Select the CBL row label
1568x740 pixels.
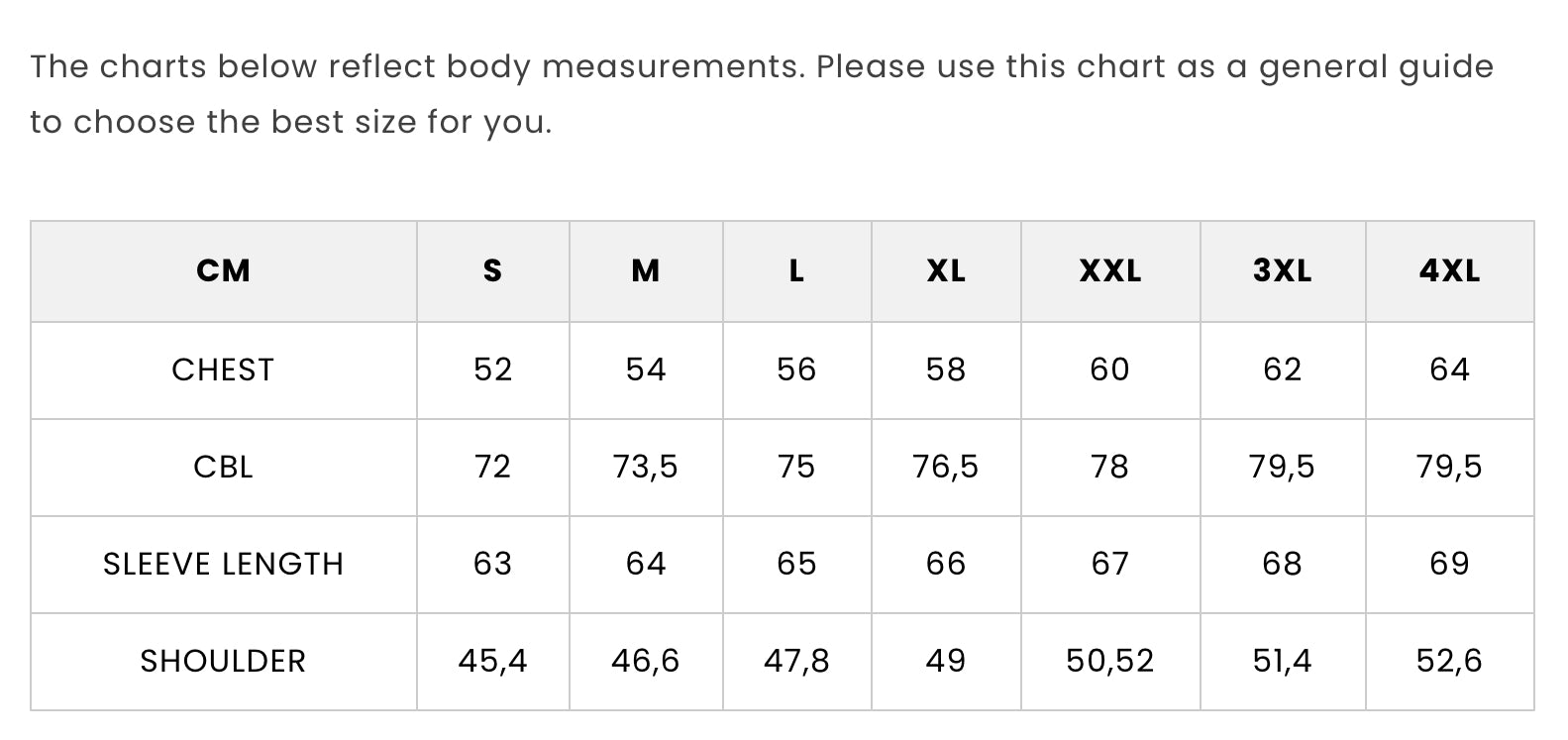(x=223, y=467)
